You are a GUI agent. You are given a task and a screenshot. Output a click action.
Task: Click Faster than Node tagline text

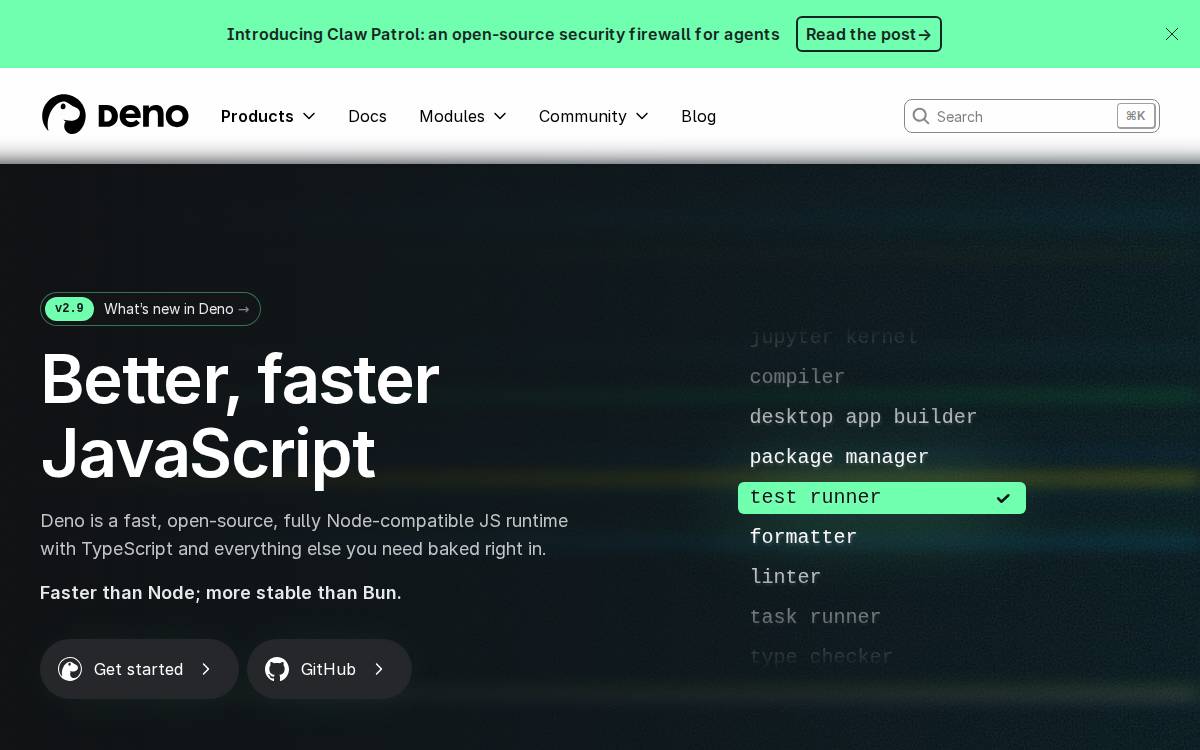[221, 593]
